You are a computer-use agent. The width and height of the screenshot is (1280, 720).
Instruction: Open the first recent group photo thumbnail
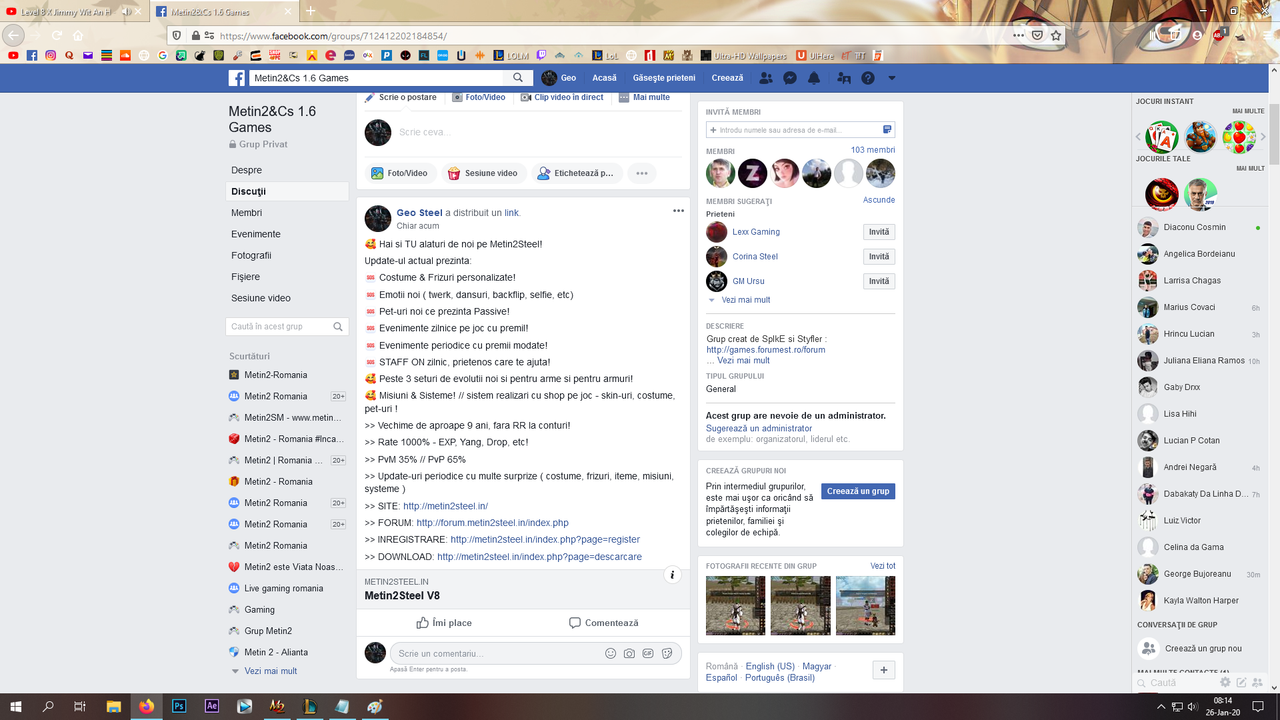pyautogui.click(x=735, y=606)
